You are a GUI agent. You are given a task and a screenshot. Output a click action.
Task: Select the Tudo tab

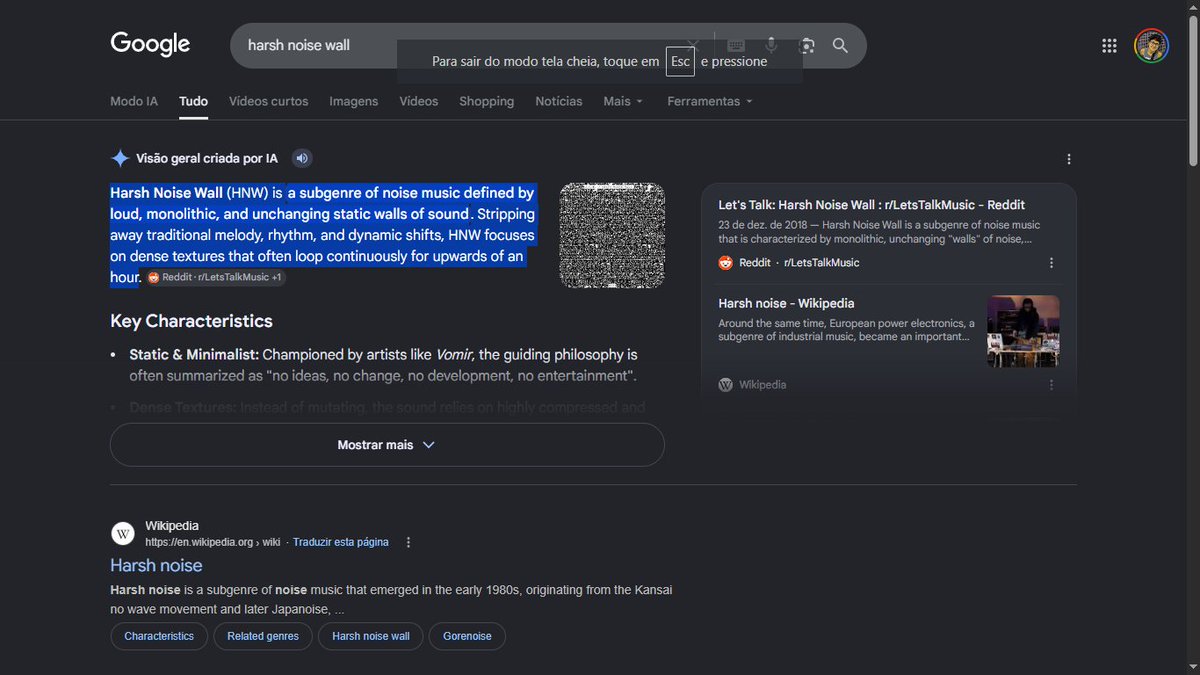pos(194,101)
